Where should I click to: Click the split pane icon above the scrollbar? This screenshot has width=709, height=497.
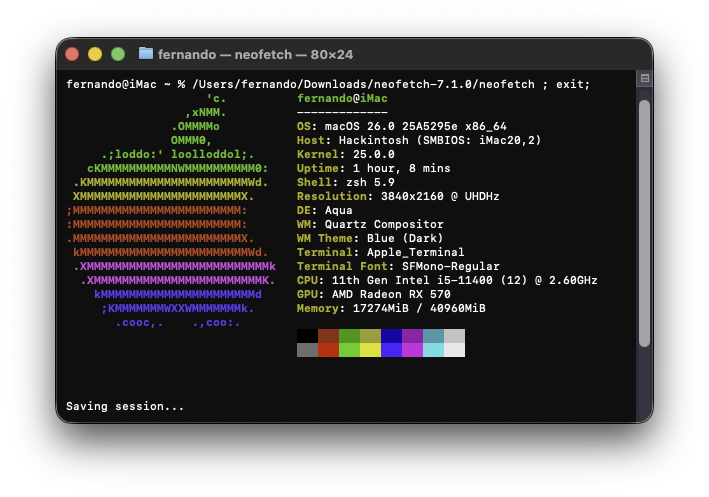[645, 78]
